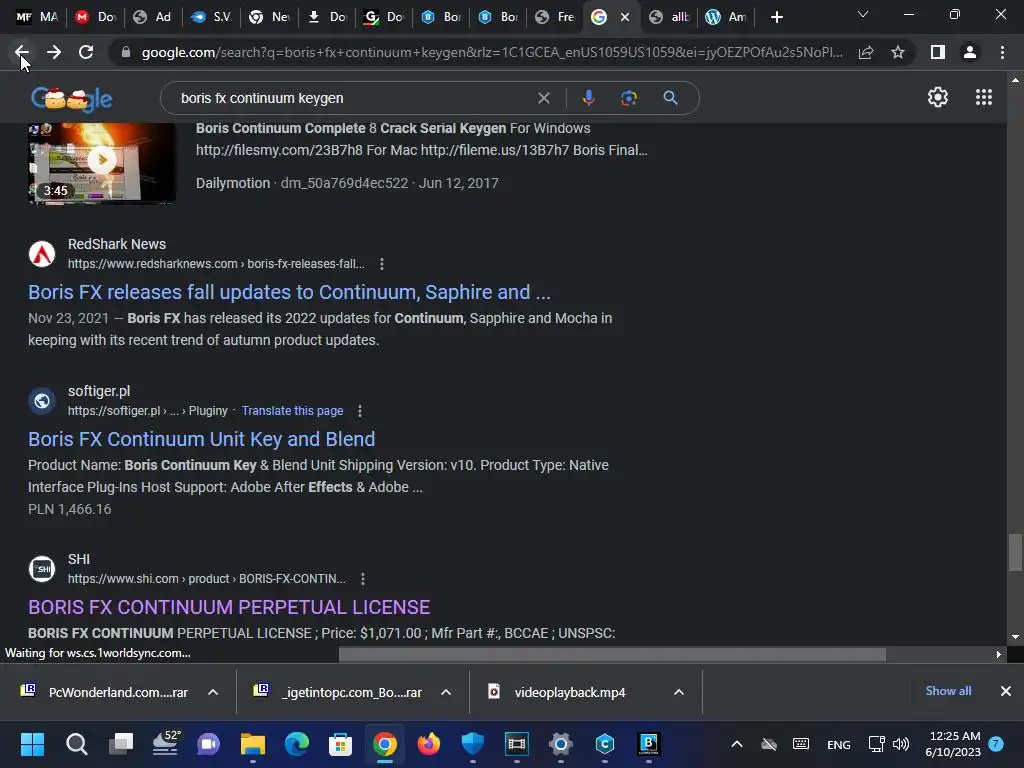Expand options for PcWonderland.com rar download

pyautogui.click(x=213, y=692)
